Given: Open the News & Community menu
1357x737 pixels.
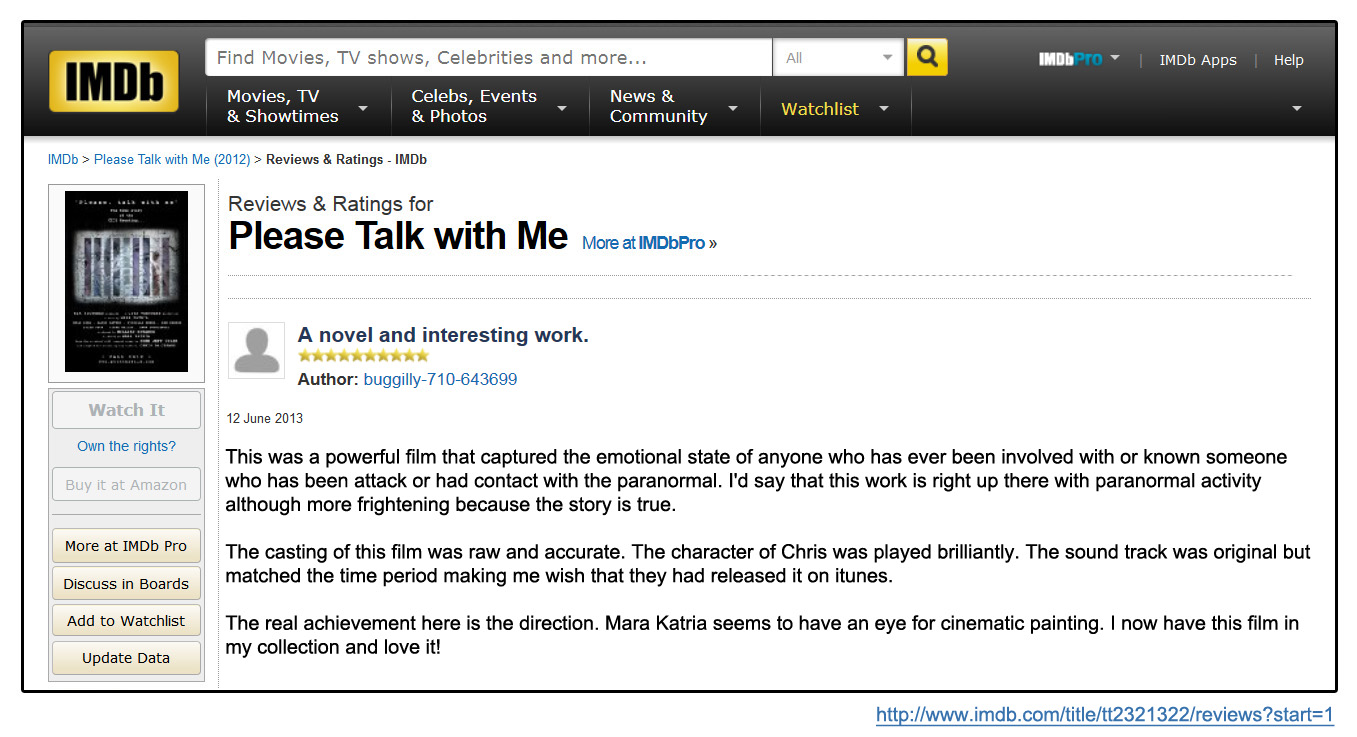Looking at the screenshot, I should [673, 107].
